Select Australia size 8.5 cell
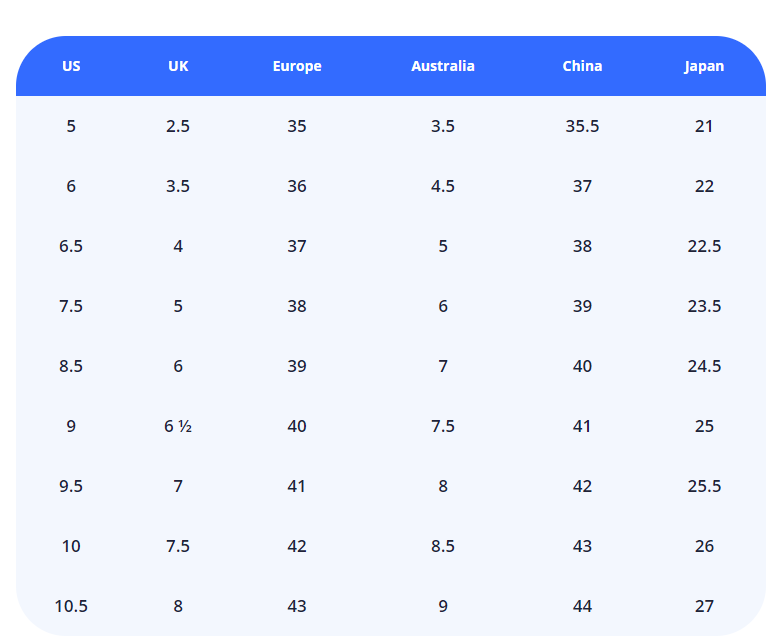 click(x=443, y=546)
